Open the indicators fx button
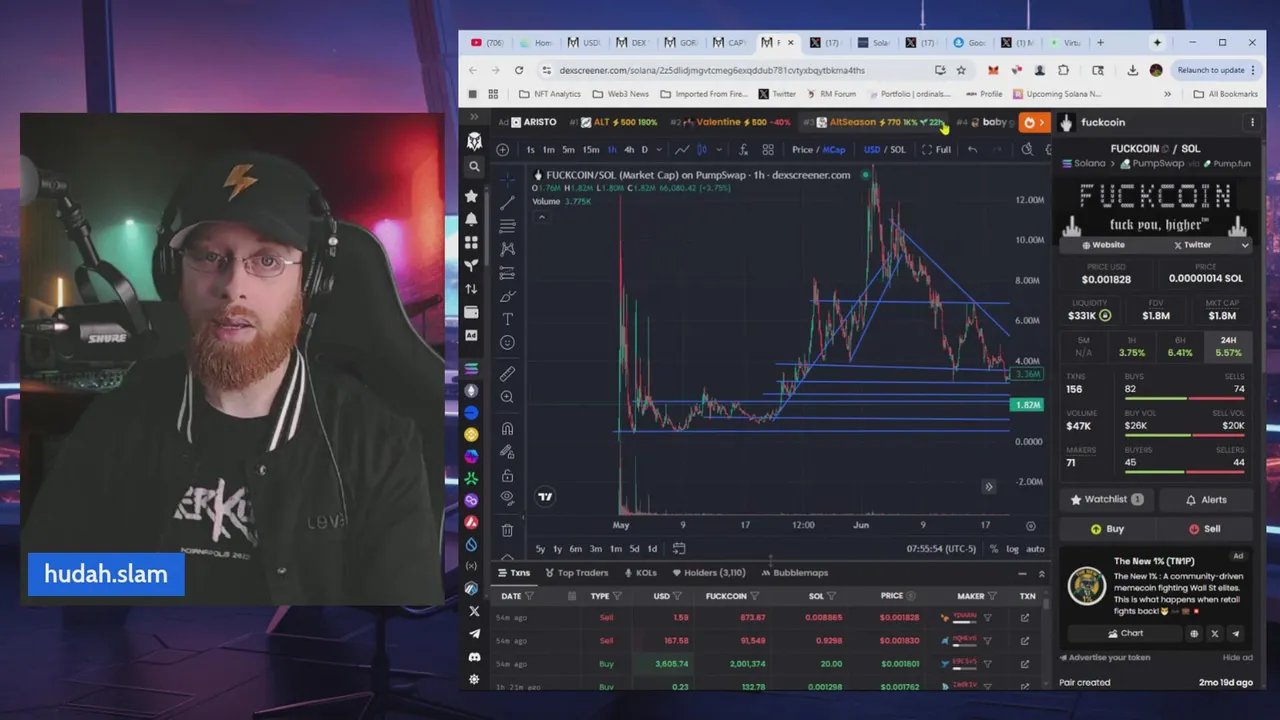Screen dimensions: 1280x720 pyautogui.click(x=743, y=150)
